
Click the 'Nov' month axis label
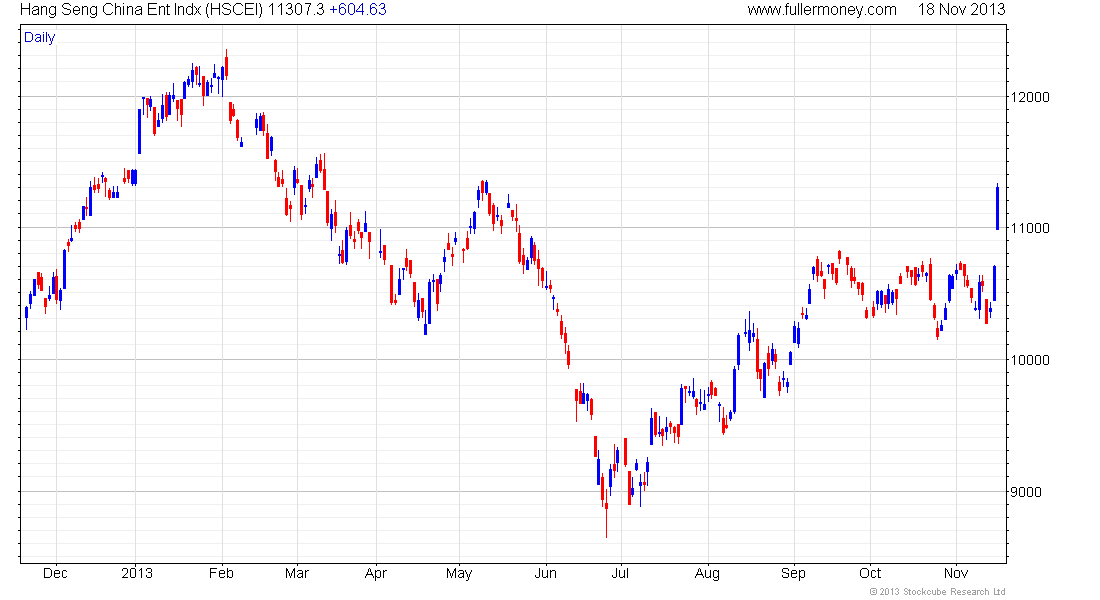pyautogui.click(x=955, y=573)
